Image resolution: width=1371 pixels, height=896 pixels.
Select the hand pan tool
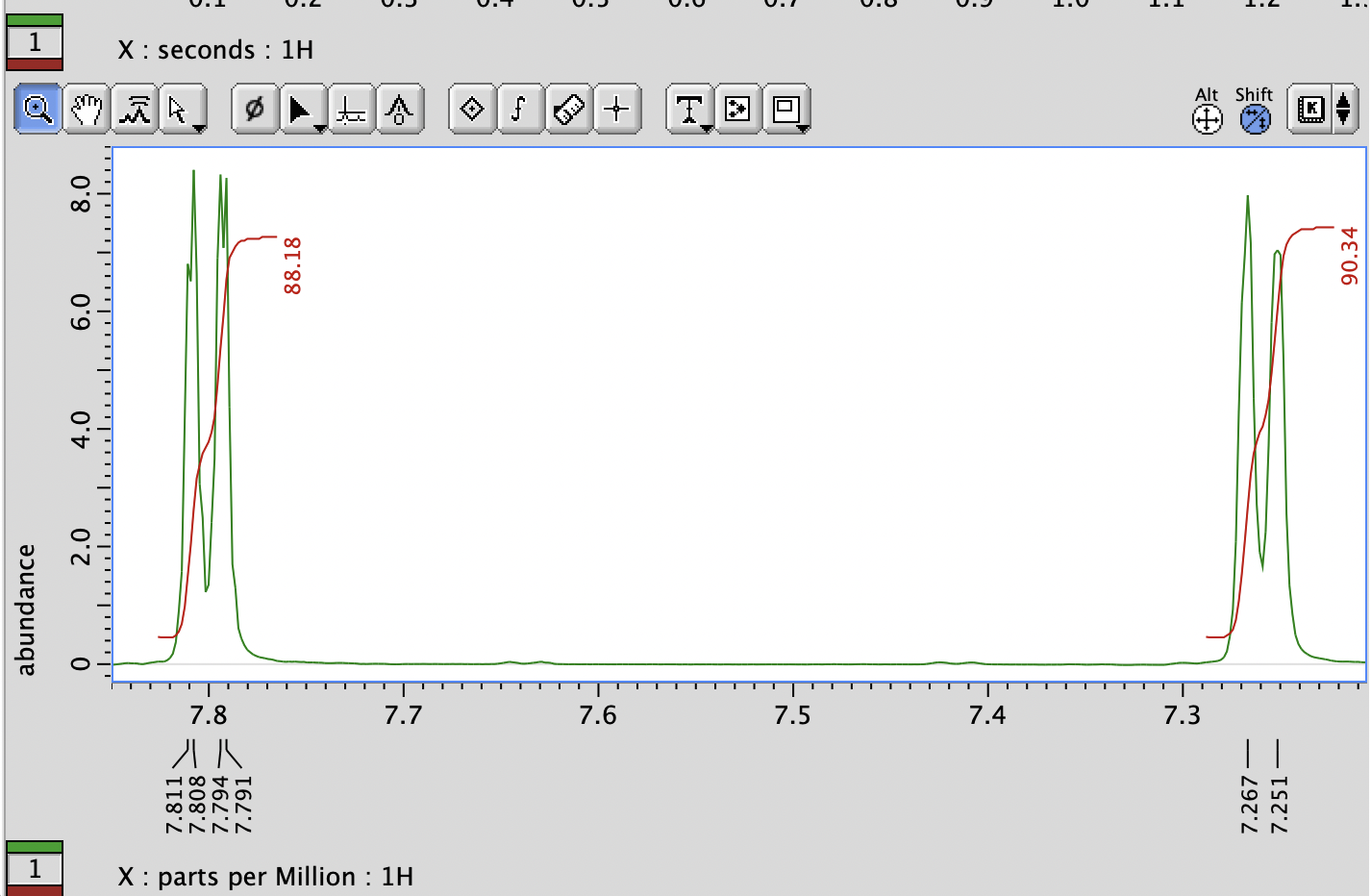click(x=85, y=109)
